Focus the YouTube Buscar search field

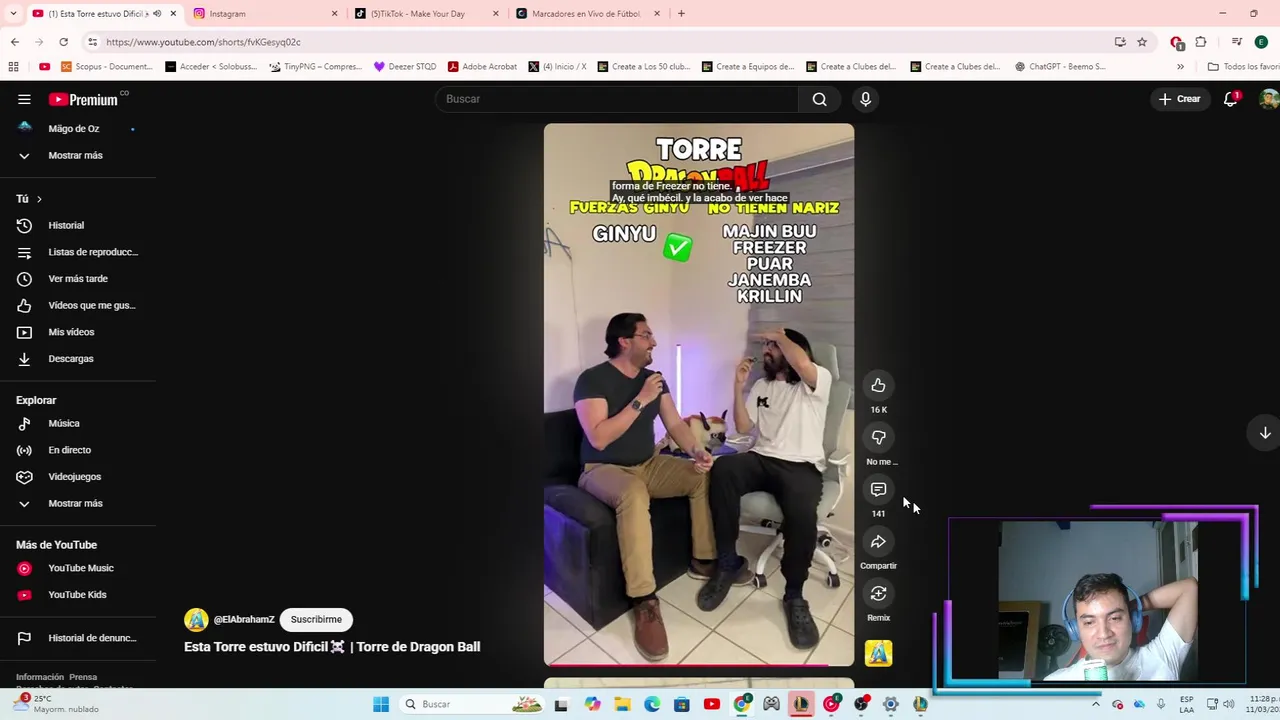click(617, 99)
